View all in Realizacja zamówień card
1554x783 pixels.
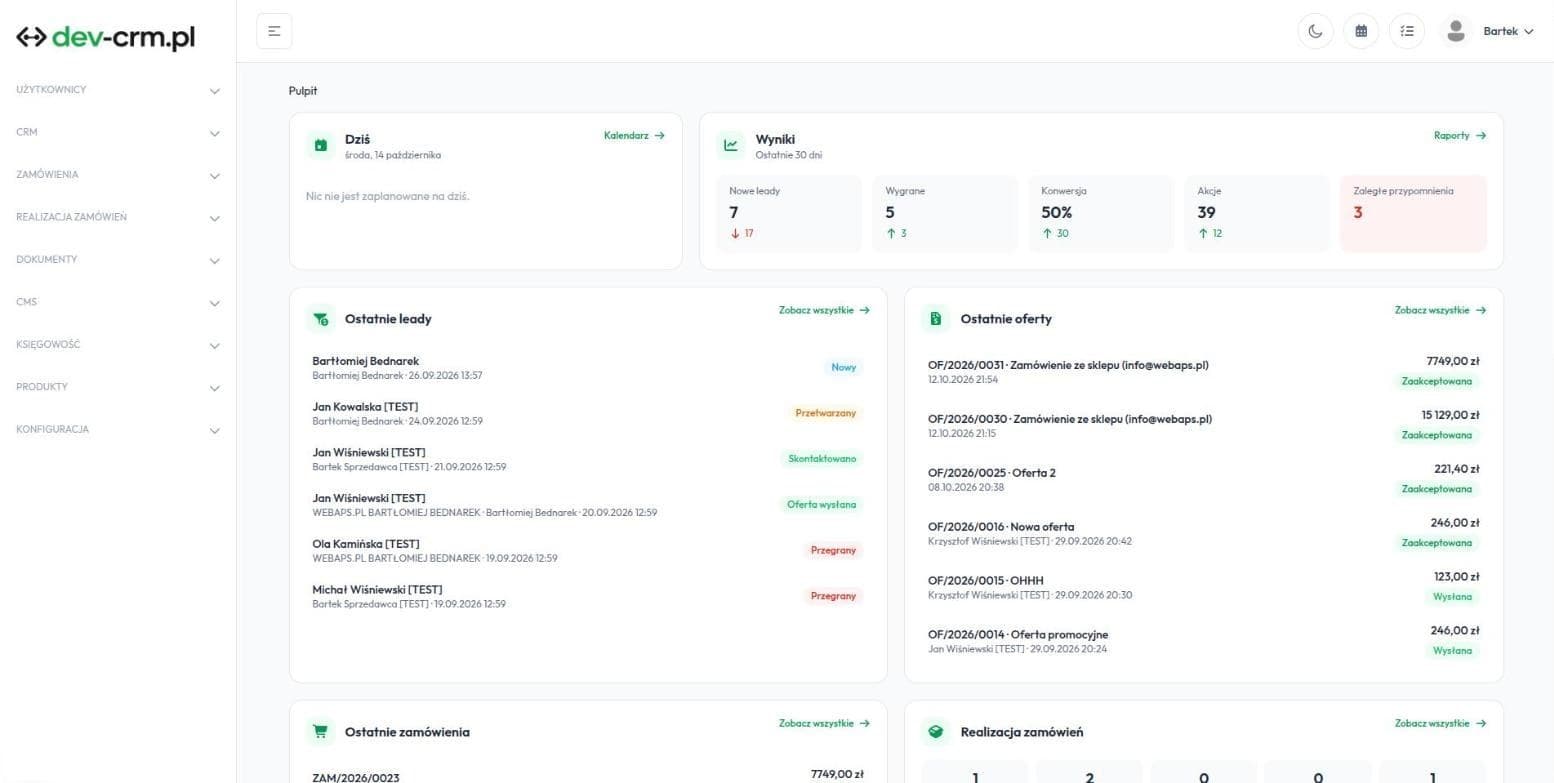(1440, 723)
